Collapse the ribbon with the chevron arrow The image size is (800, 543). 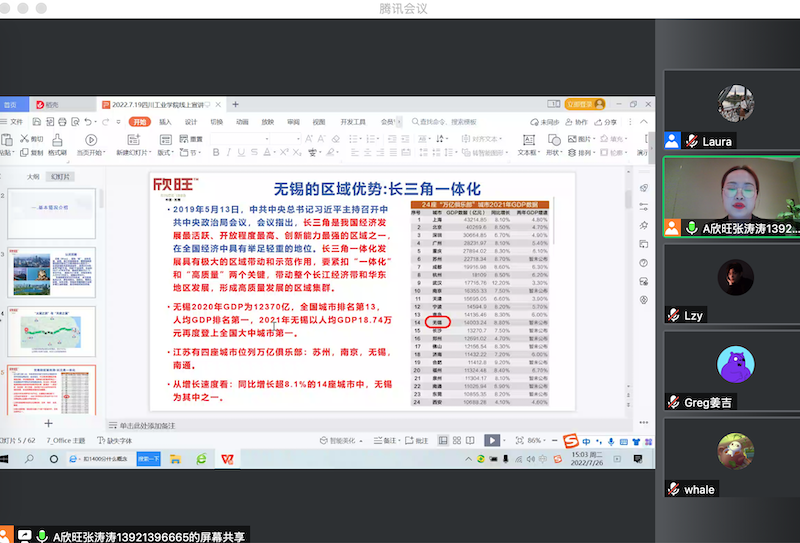[x=643, y=122]
